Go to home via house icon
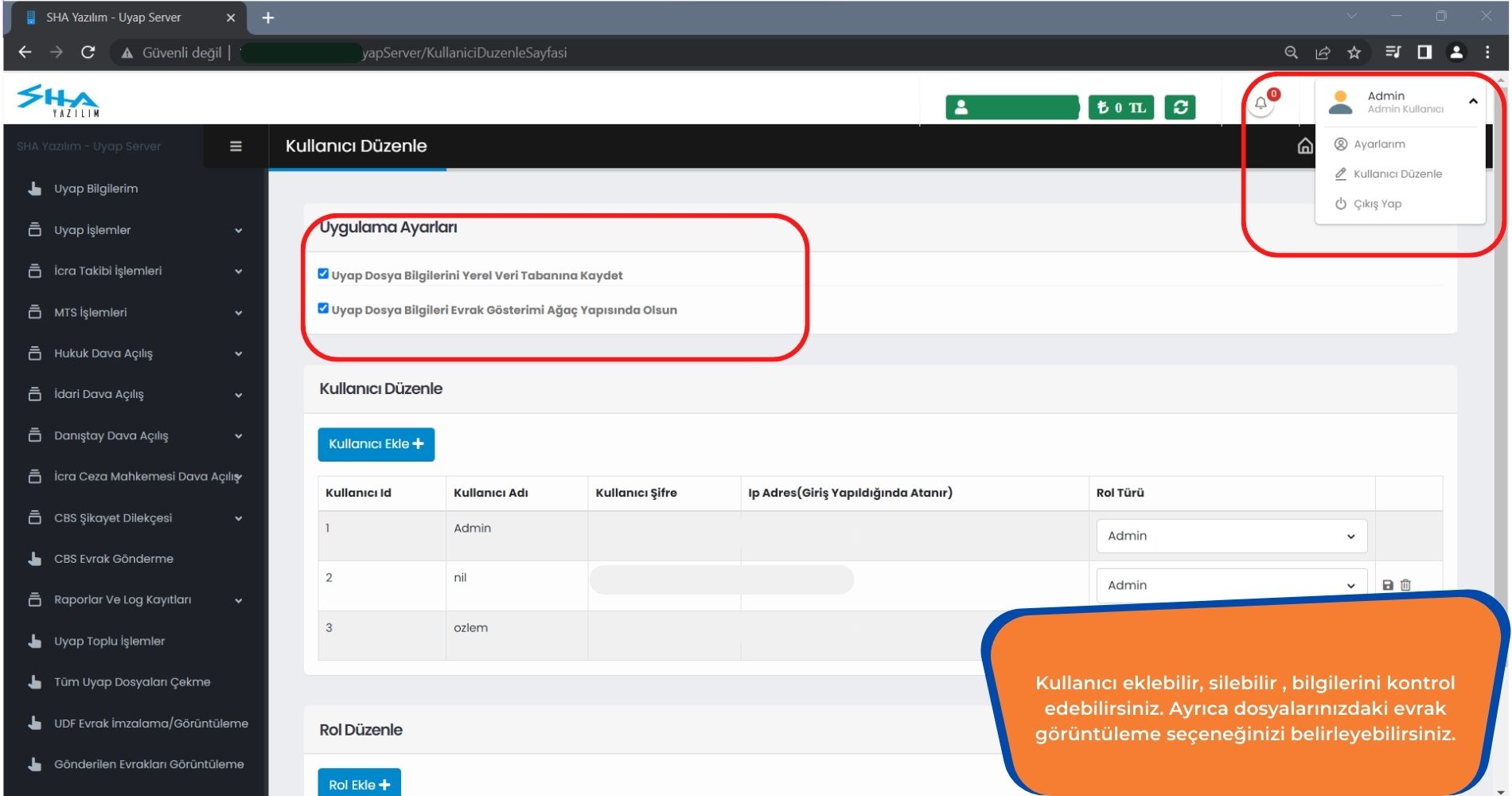The height and width of the screenshot is (796, 1512). pos(1305,146)
